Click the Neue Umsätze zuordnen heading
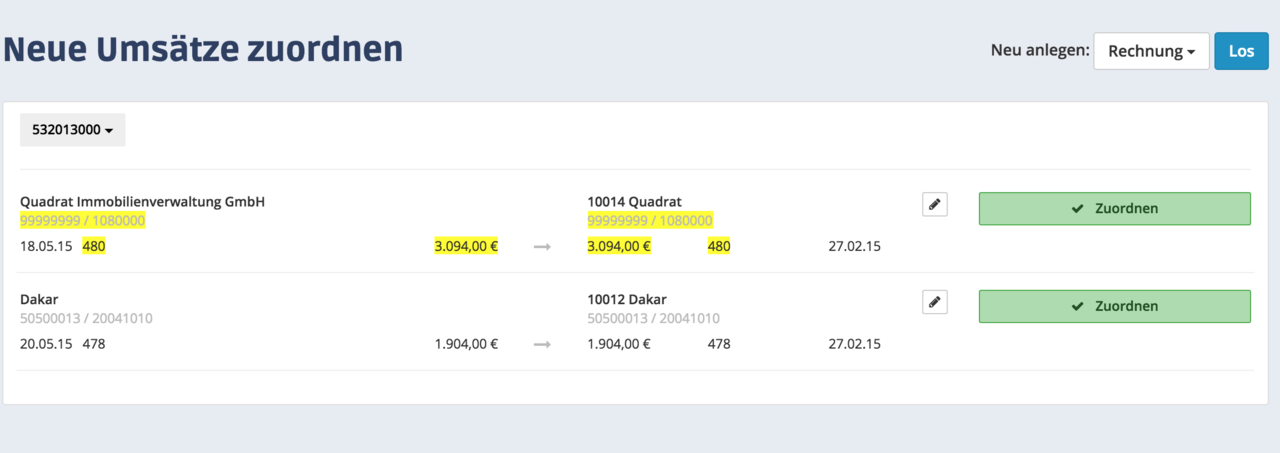 tap(203, 48)
